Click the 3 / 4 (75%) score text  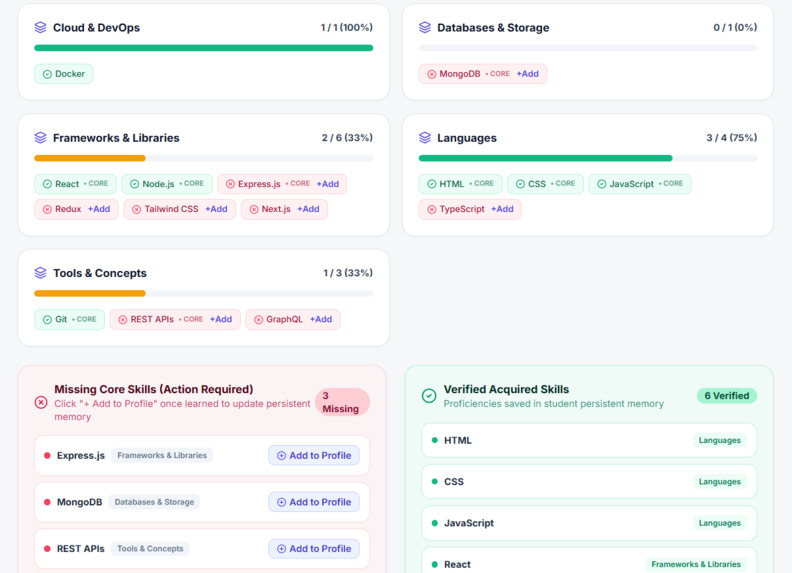731,137
